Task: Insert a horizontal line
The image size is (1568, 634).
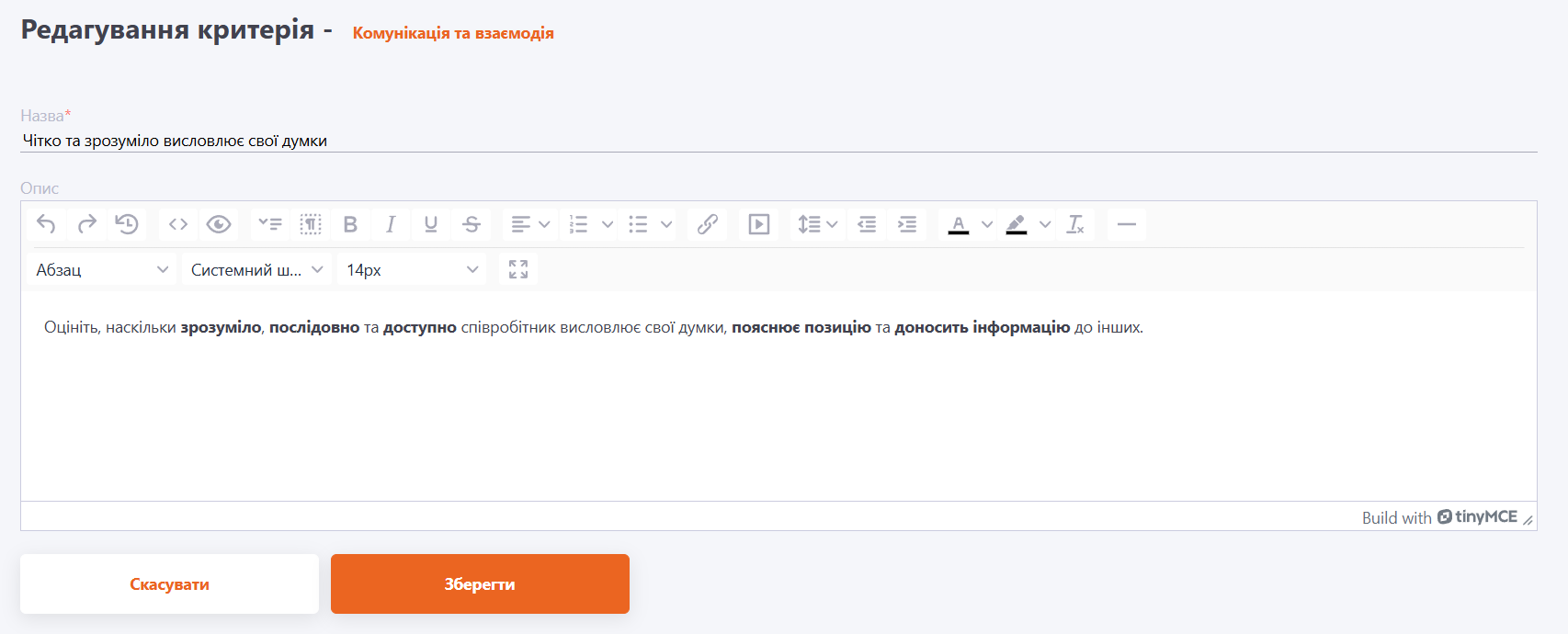Action: click(1127, 224)
